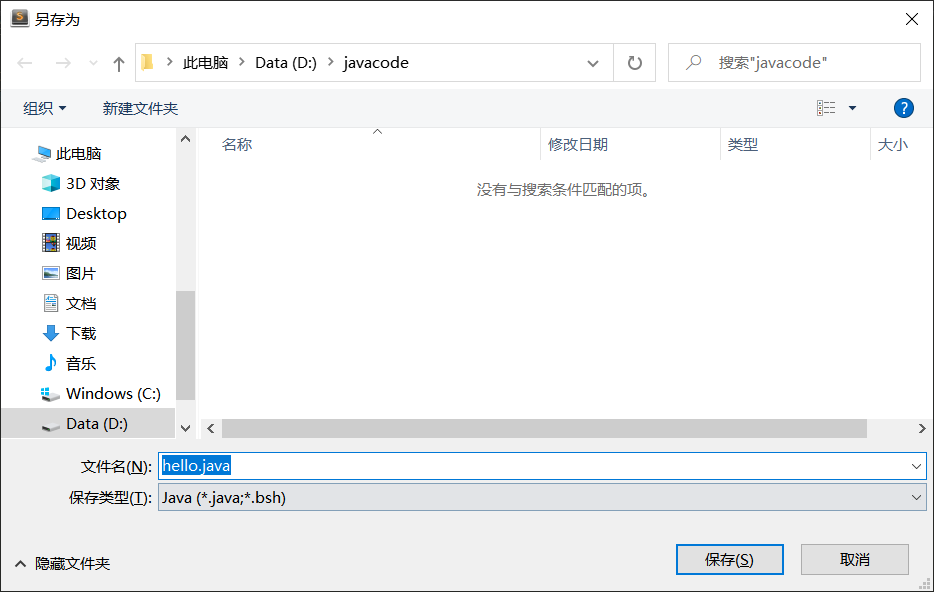Expand address bar history dropdown

(593, 63)
